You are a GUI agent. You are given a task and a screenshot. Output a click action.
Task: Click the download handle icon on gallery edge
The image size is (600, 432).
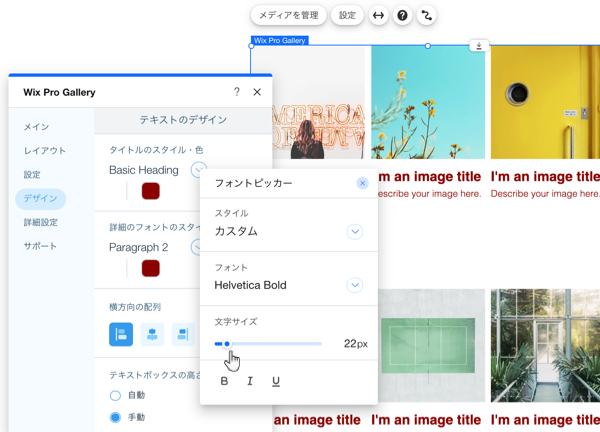point(479,46)
